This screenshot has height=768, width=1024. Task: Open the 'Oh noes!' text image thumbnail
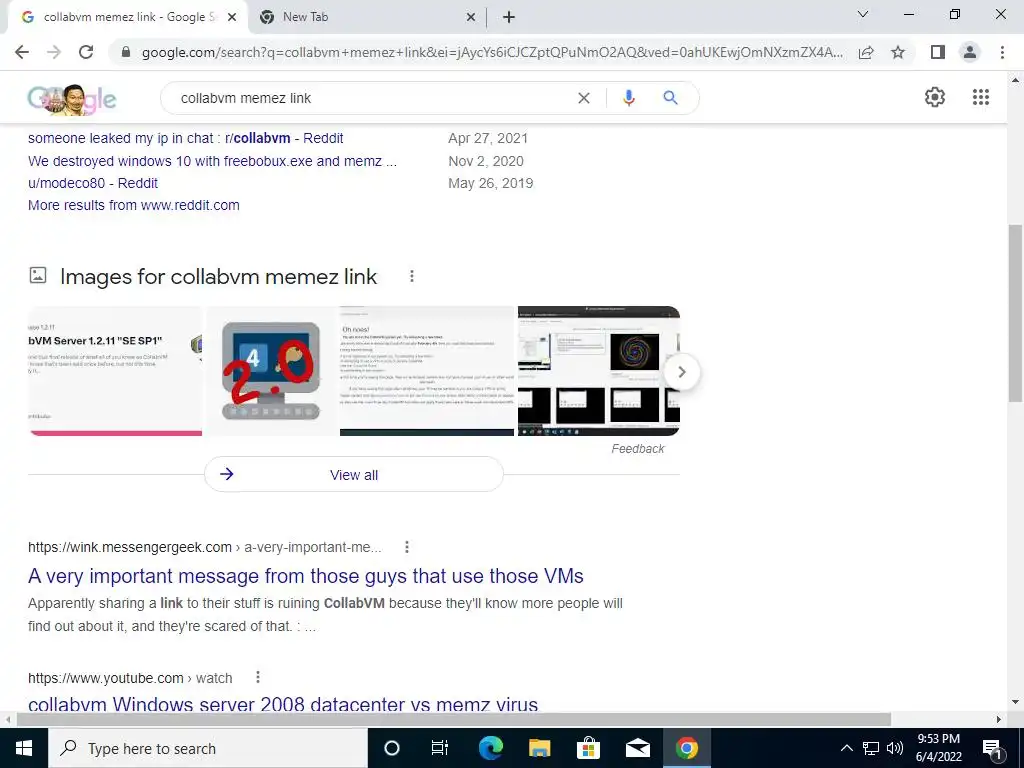click(427, 371)
